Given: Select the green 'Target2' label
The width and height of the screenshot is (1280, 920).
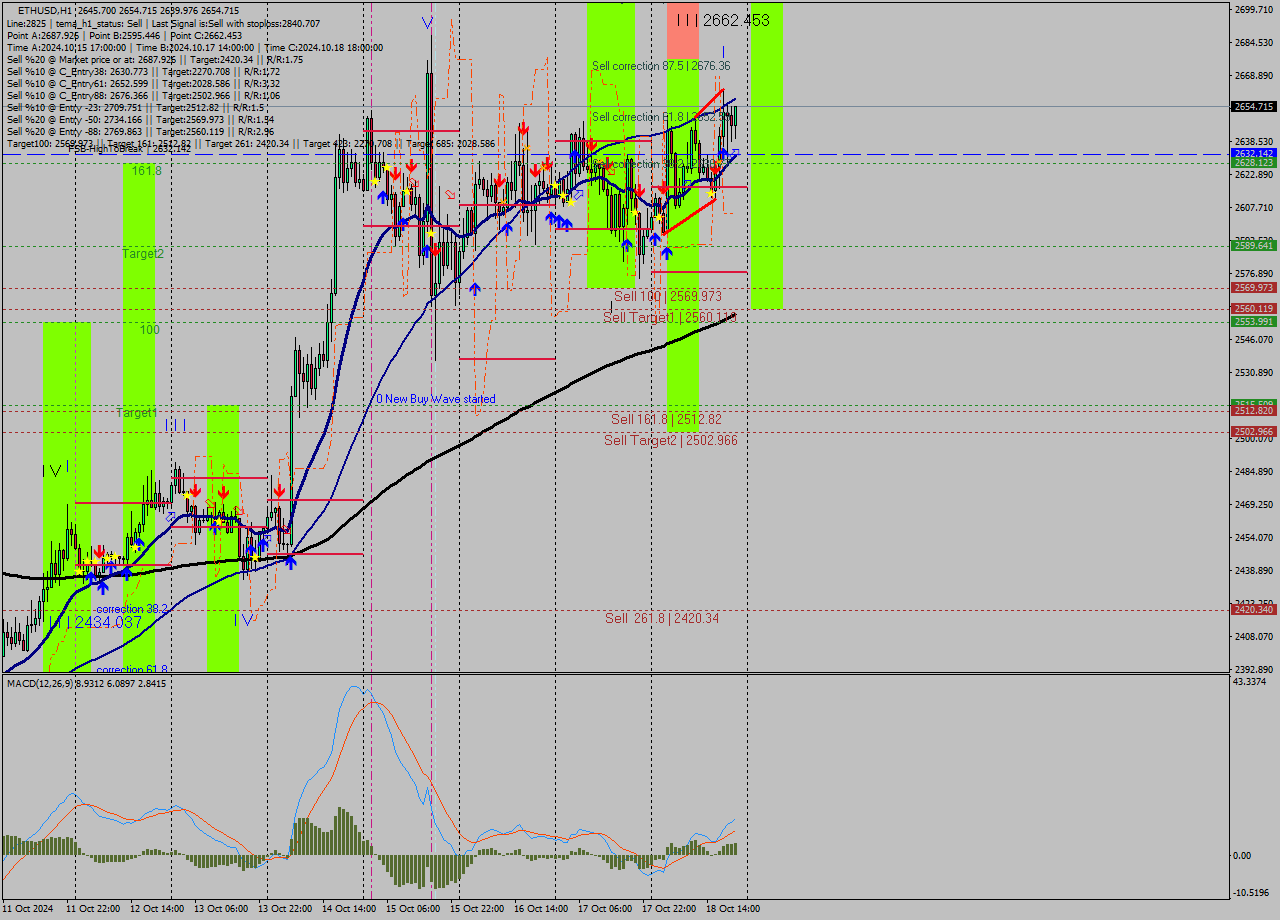Looking at the screenshot, I should tap(143, 254).
